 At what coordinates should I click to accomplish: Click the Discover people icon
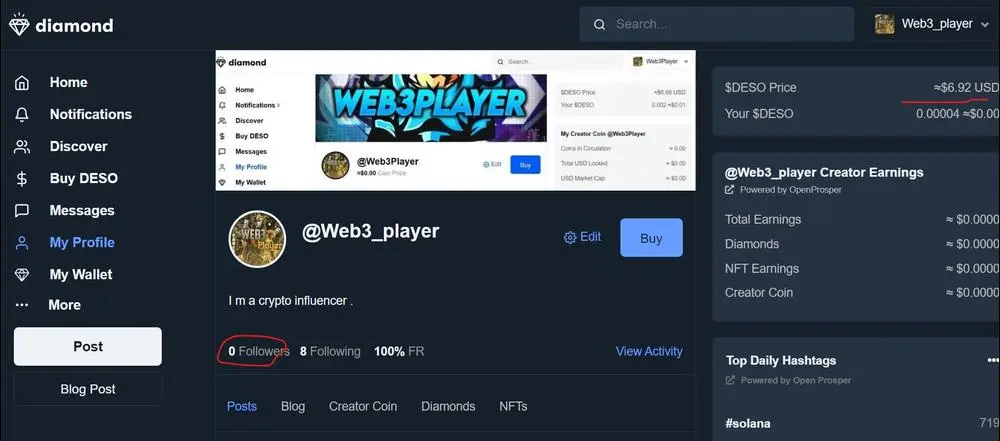coord(22,147)
